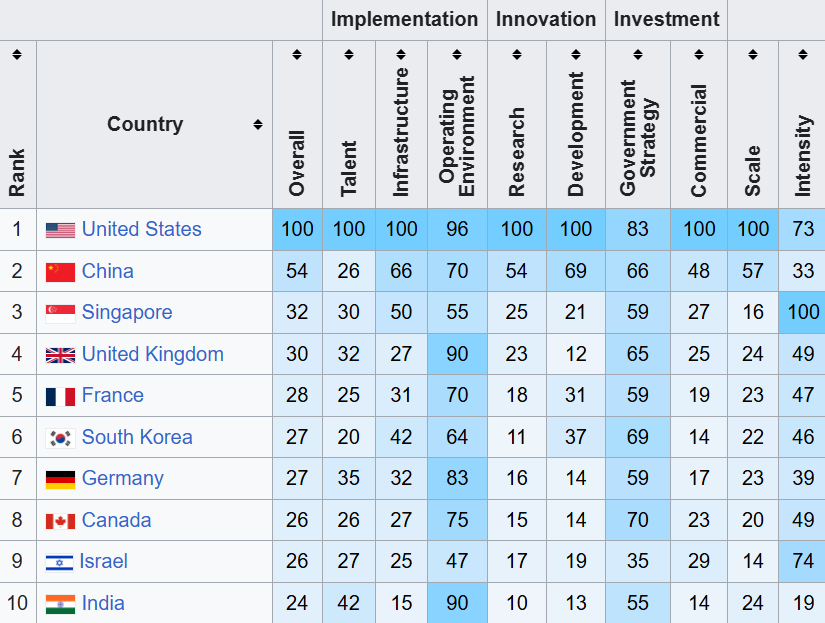Click the China flag icon

coord(60,272)
